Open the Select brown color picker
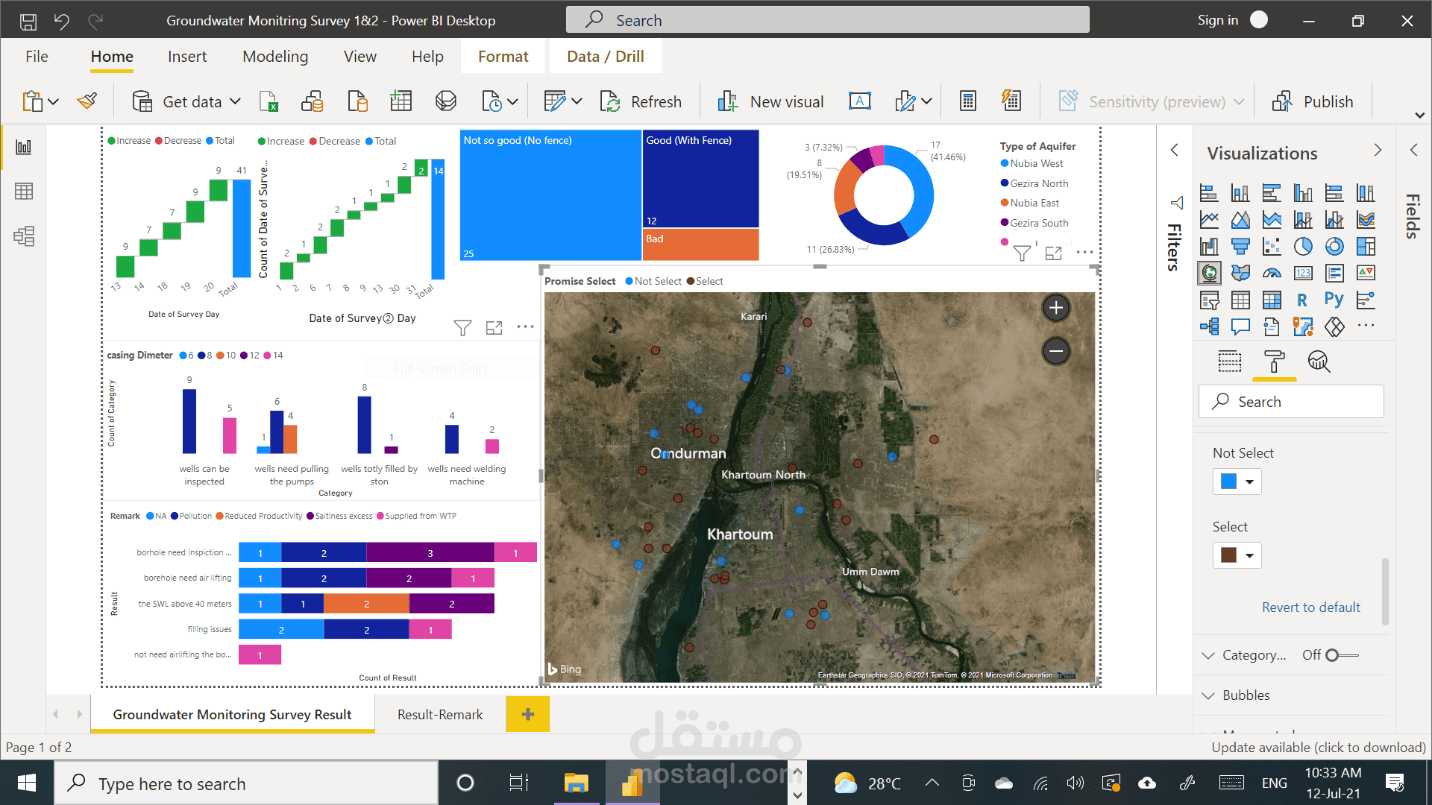 pyautogui.click(x=1237, y=555)
